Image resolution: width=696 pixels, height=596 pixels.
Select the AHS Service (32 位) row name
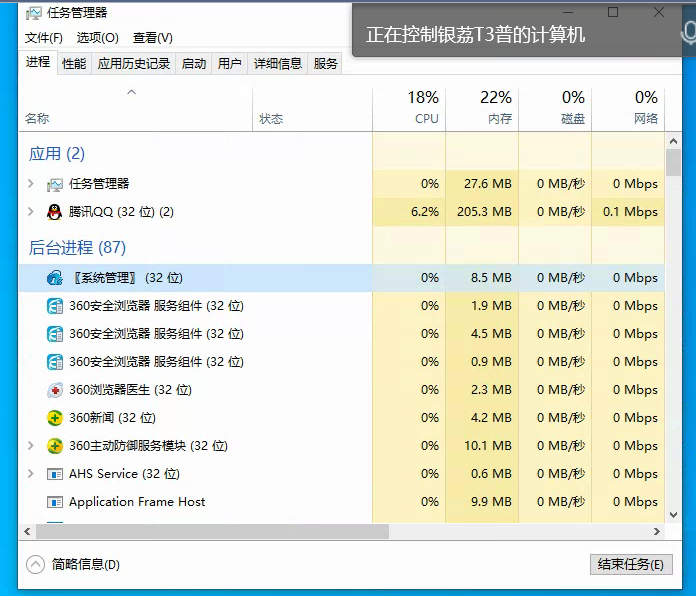coord(124,474)
